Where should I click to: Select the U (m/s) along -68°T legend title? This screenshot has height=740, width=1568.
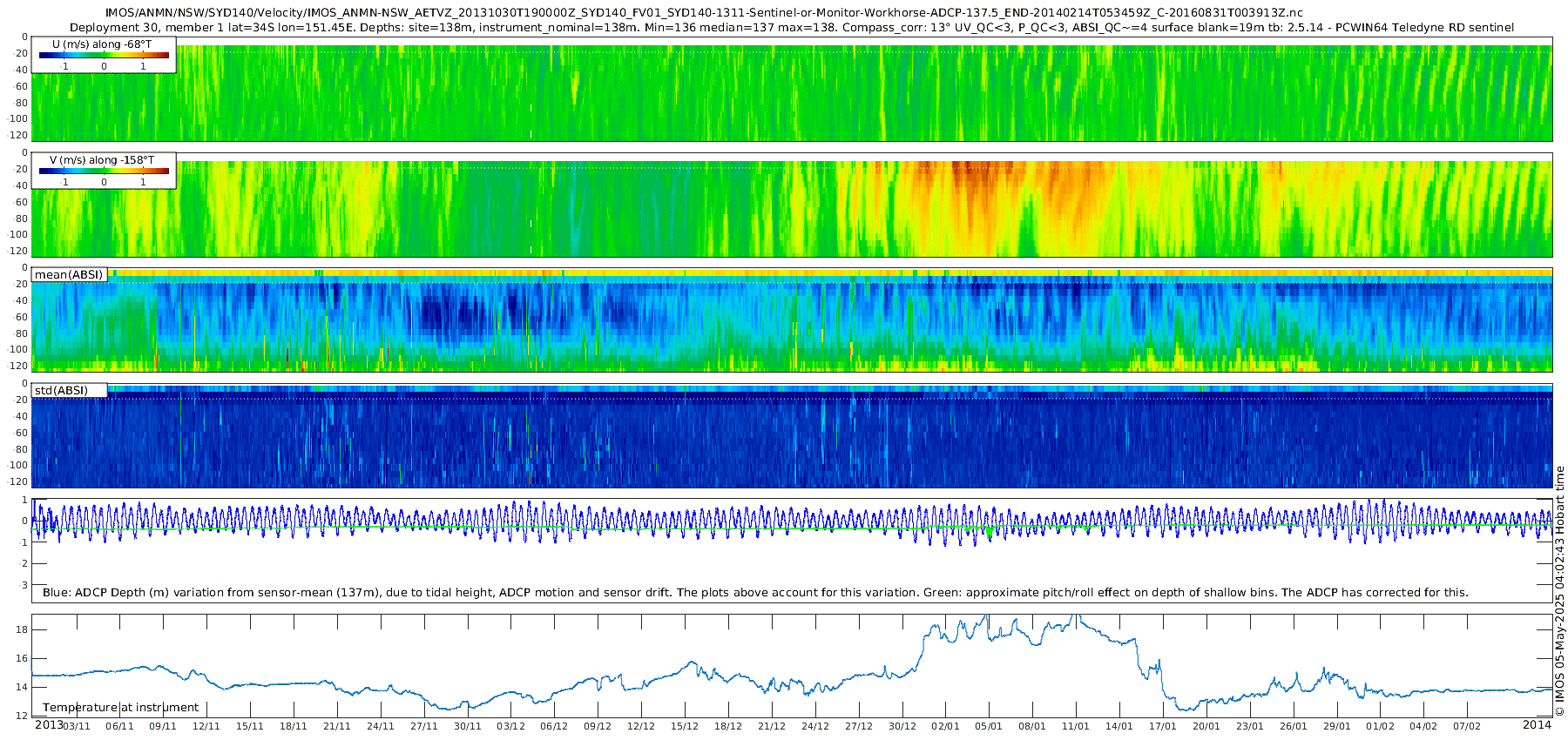coord(101,44)
